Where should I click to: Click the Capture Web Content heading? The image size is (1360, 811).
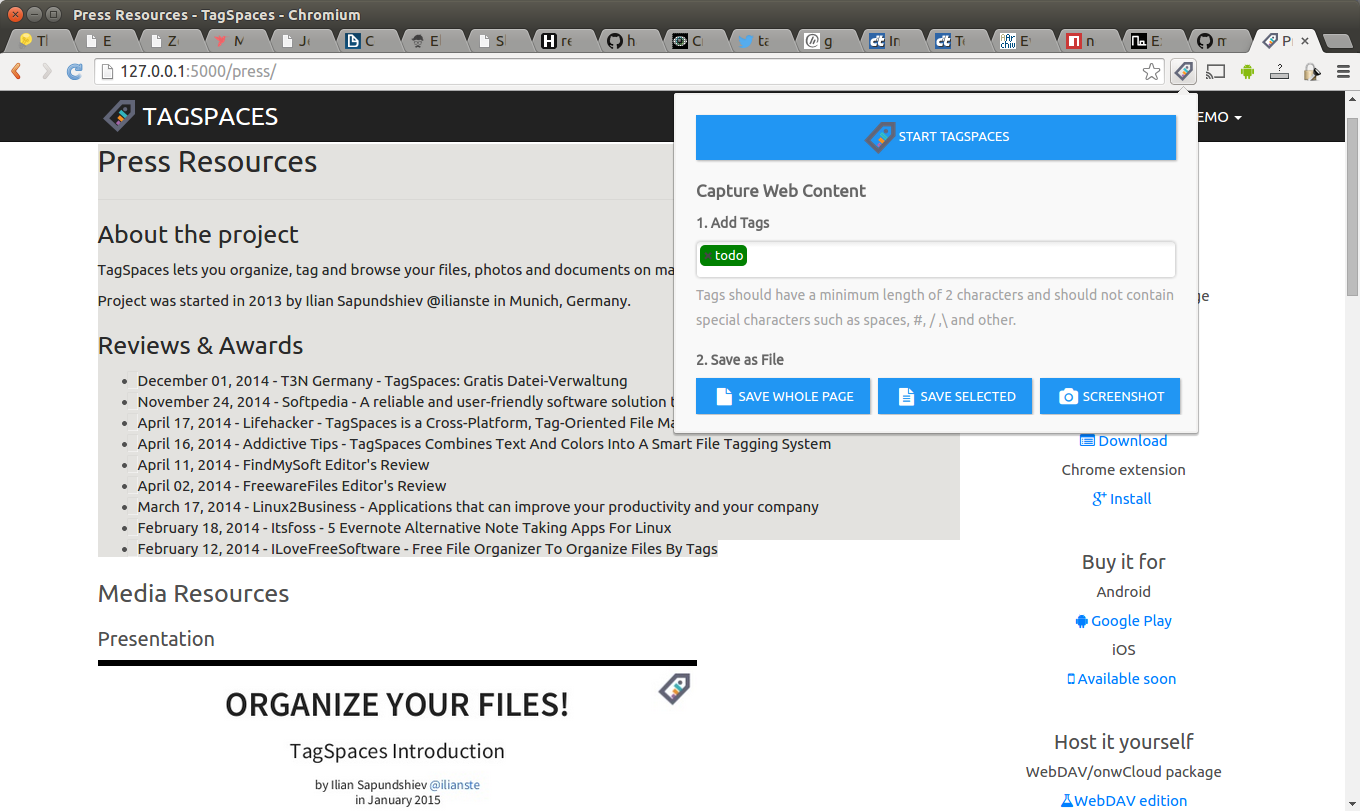tap(781, 191)
